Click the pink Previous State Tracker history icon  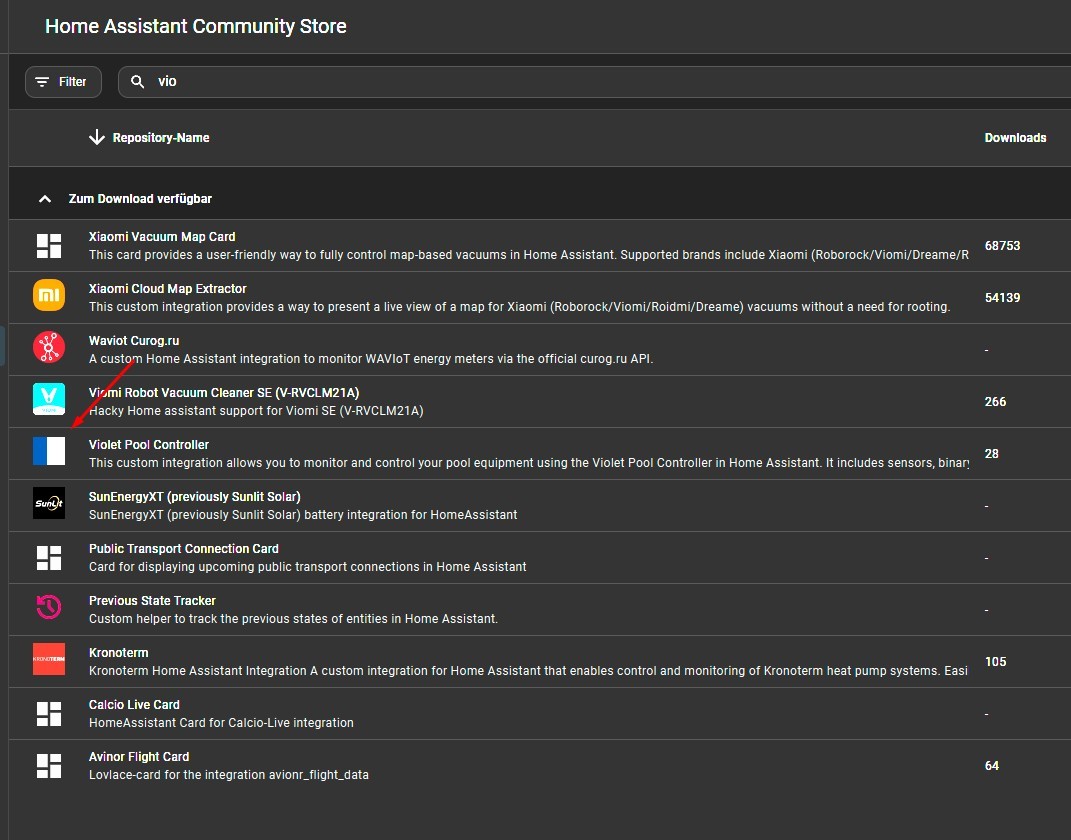[48, 607]
